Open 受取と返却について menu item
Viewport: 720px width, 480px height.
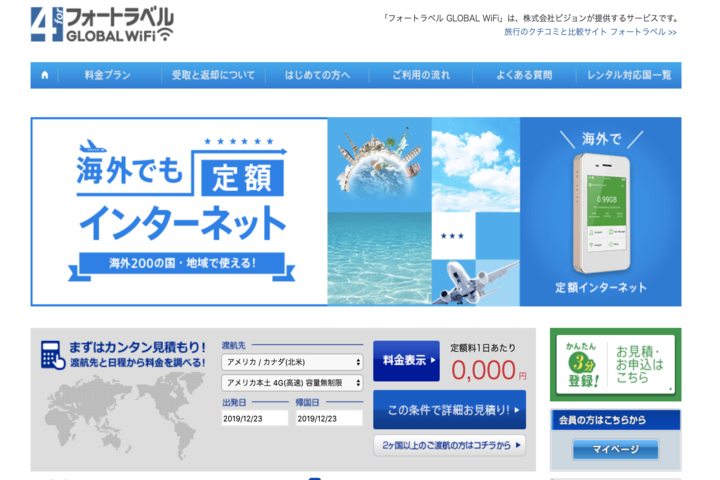point(212,75)
